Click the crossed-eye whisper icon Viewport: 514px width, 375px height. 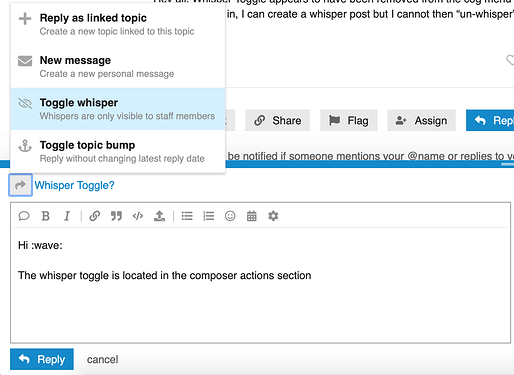(x=25, y=103)
